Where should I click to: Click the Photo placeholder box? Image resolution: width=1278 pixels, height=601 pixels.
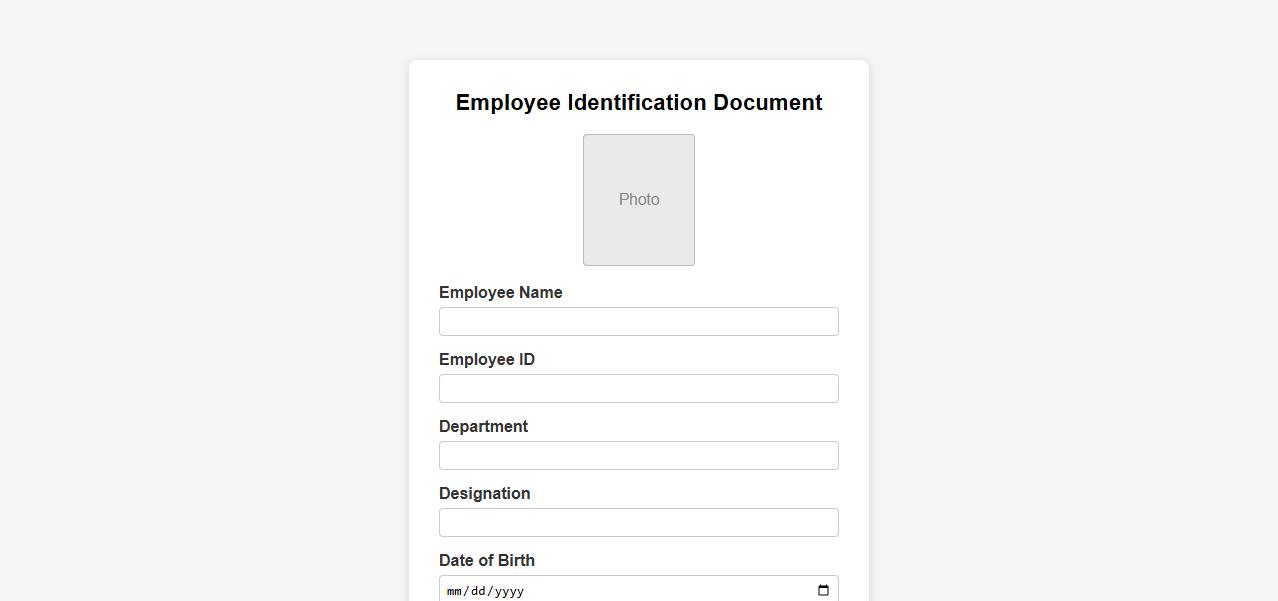(x=639, y=200)
